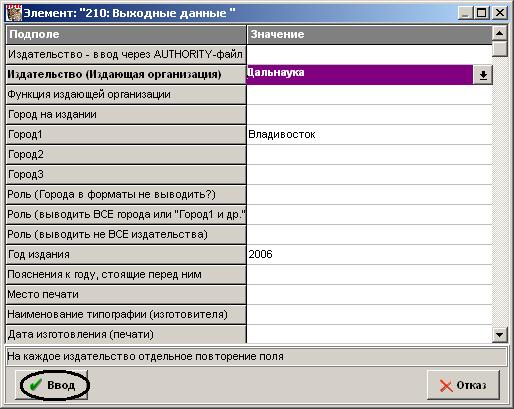Confirm with the Ввод button
This screenshot has width=514, height=409.
coord(52,385)
